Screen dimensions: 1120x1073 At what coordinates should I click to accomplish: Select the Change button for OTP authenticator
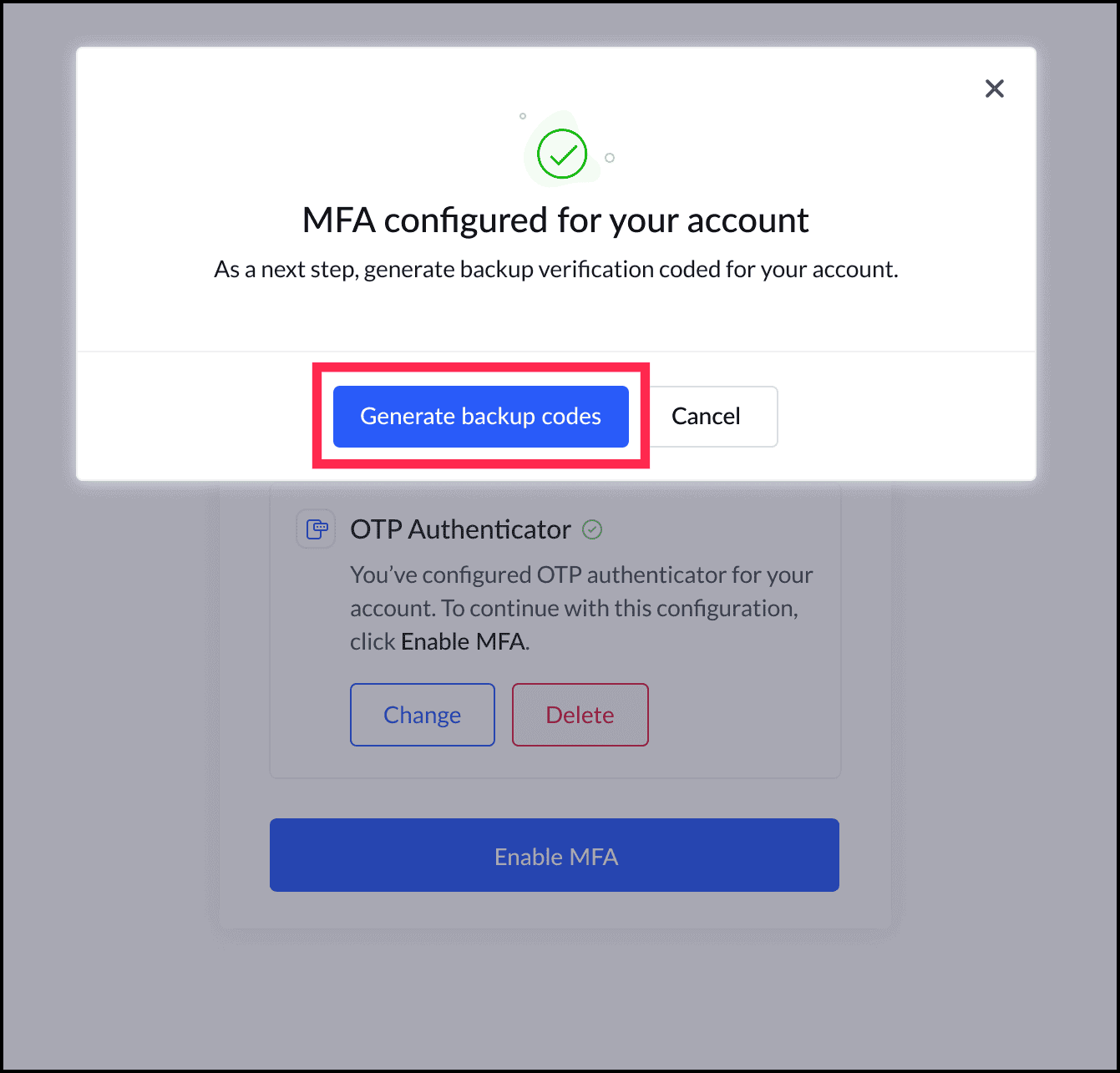point(423,715)
